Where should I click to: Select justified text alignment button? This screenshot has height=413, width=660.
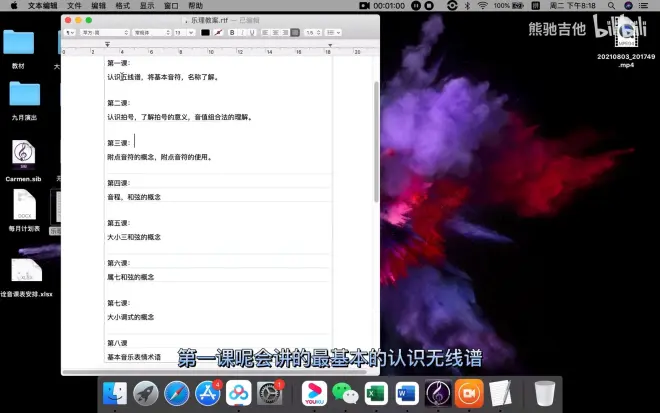pyautogui.click(x=295, y=33)
